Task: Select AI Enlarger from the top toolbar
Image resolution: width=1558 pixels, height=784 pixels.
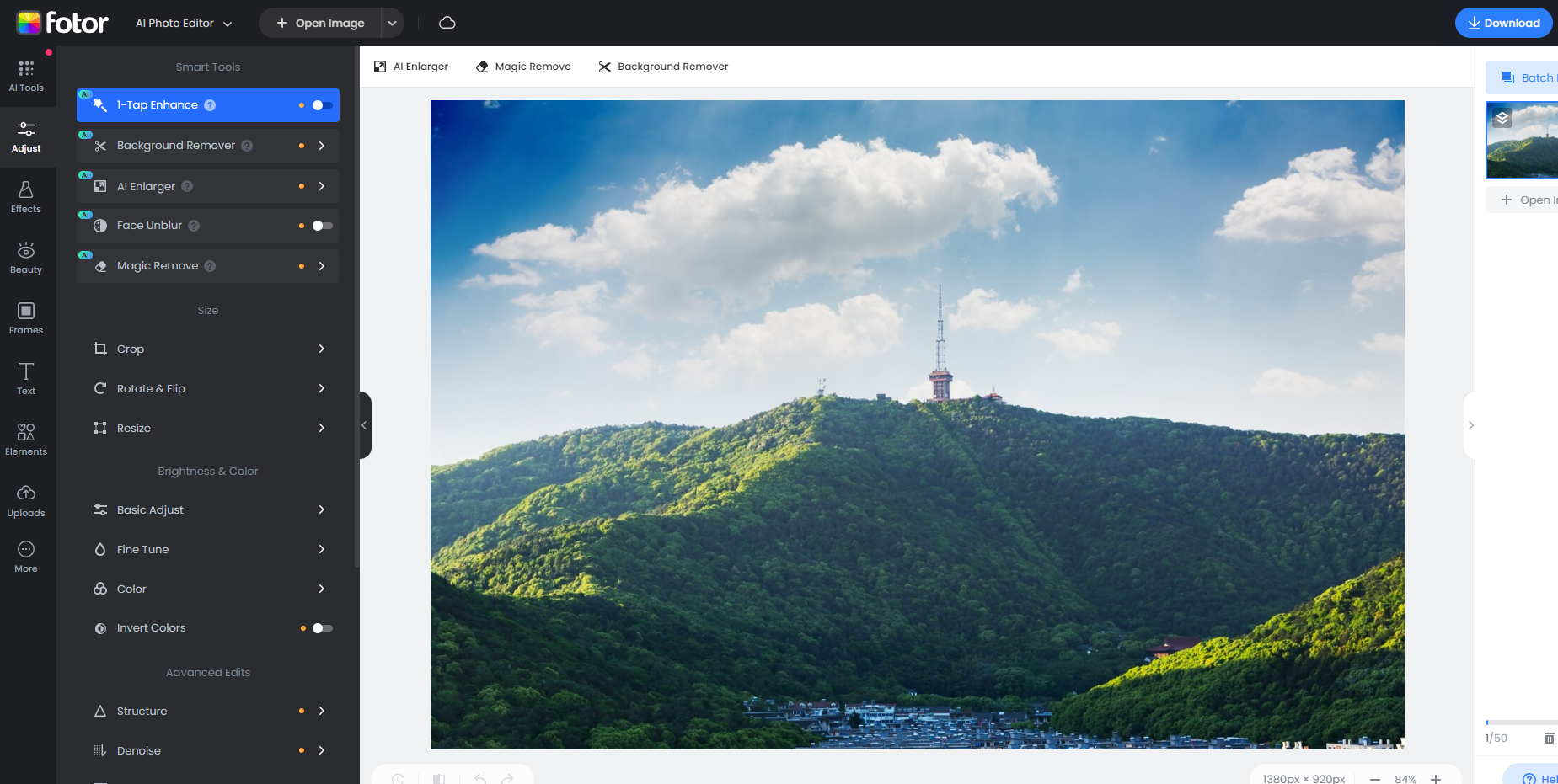Action: pos(411,66)
